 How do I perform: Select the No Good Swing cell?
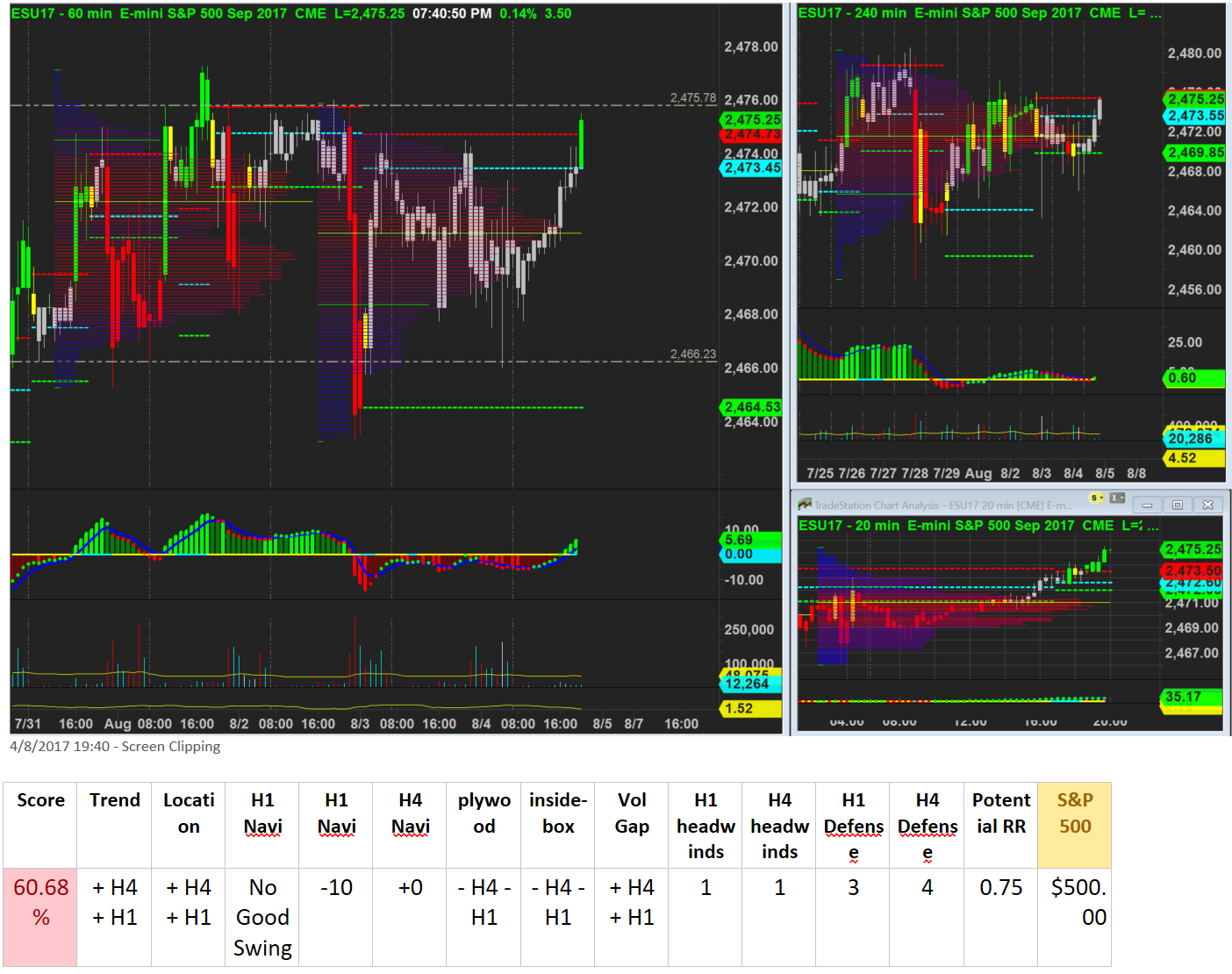click(262, 918)
